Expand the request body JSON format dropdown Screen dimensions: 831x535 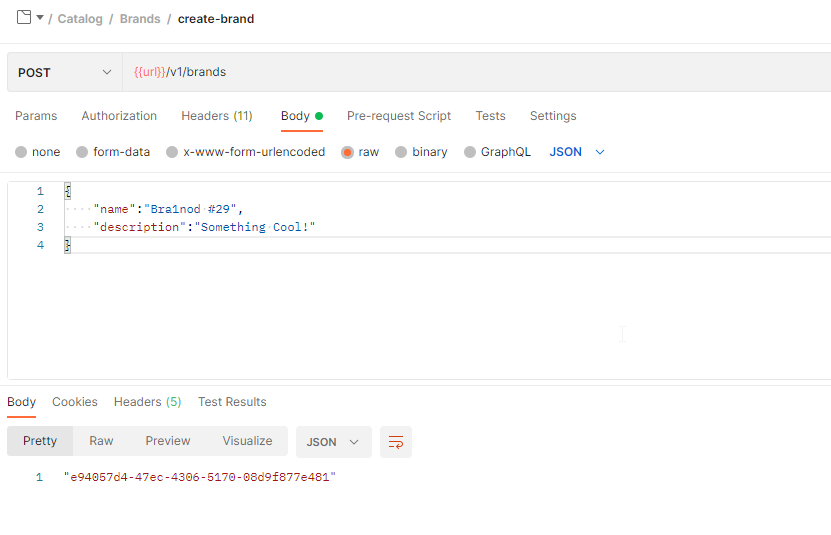pyautogui.click(x=578, y=152)
